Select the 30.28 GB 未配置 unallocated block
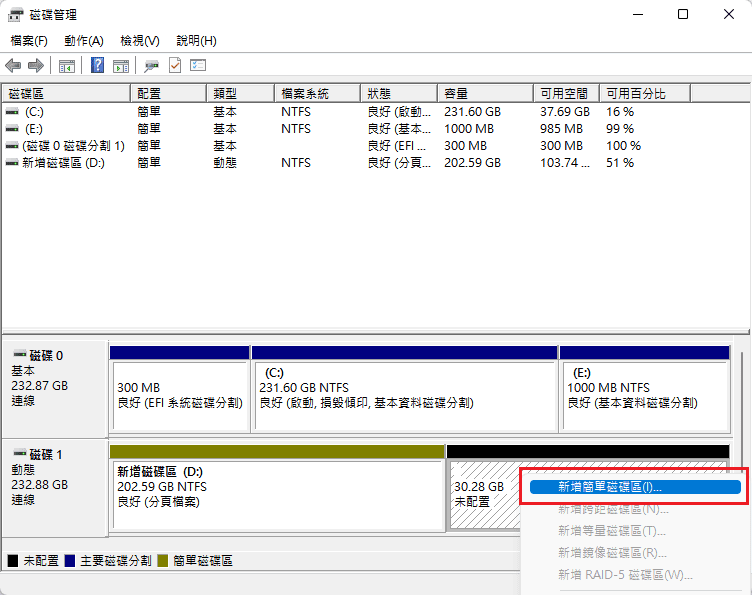 [x=483, y=494]
